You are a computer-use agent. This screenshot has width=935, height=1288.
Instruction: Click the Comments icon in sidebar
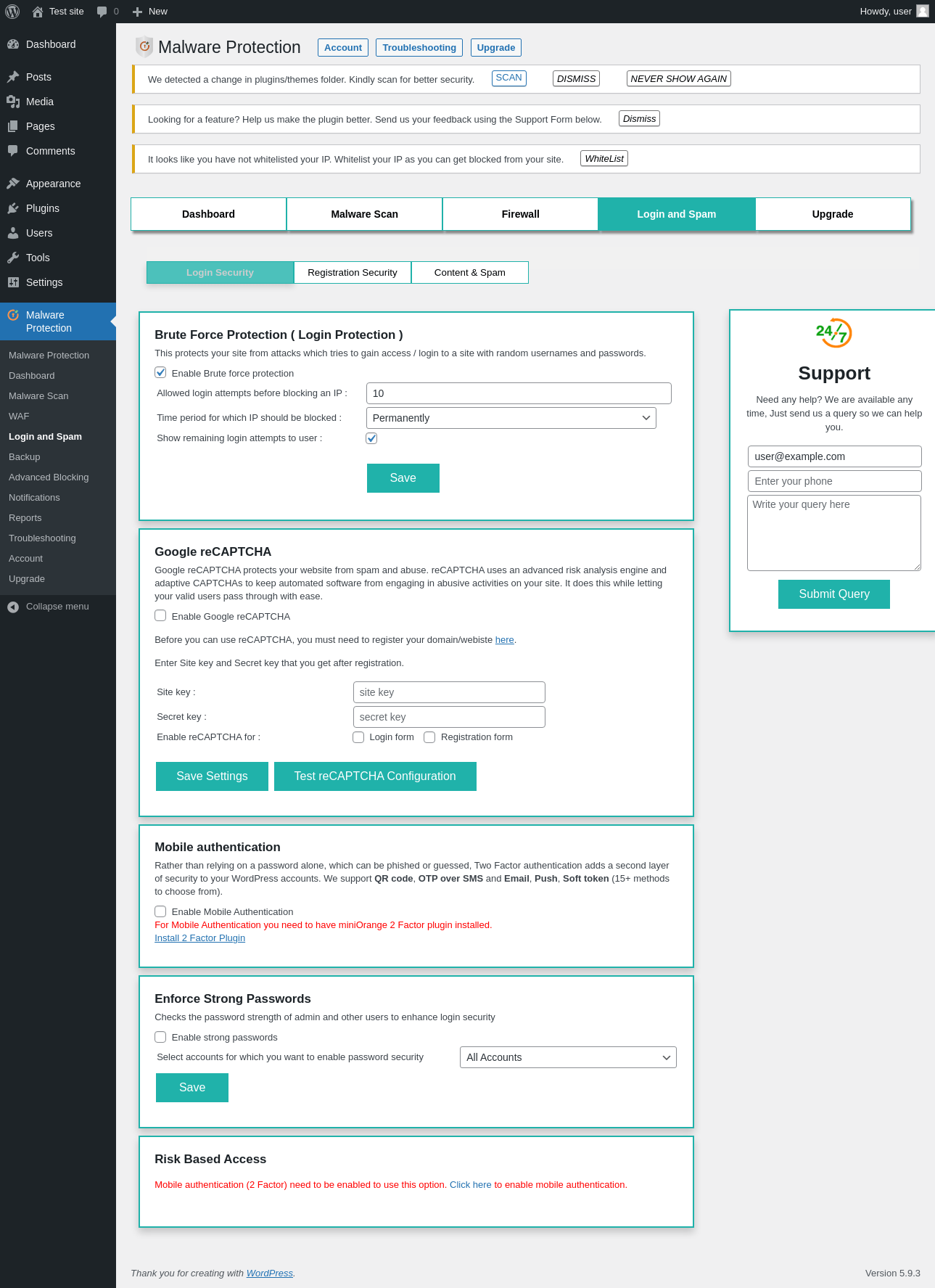click(x=13, y=151)
